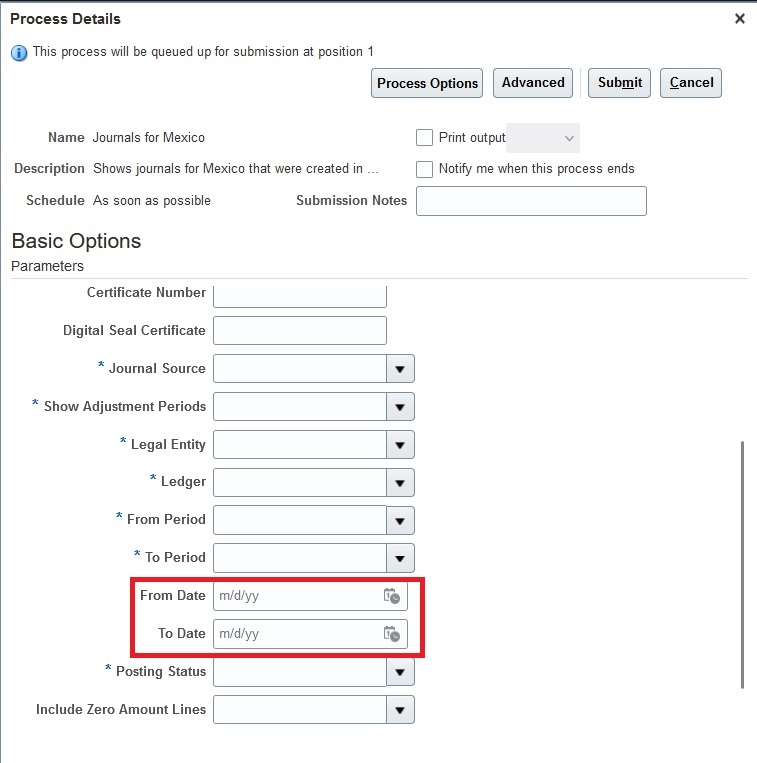757x763 pixels.
Task: Click the parameters panel vertical scrollbar
Action: click(x=742, y=564)
